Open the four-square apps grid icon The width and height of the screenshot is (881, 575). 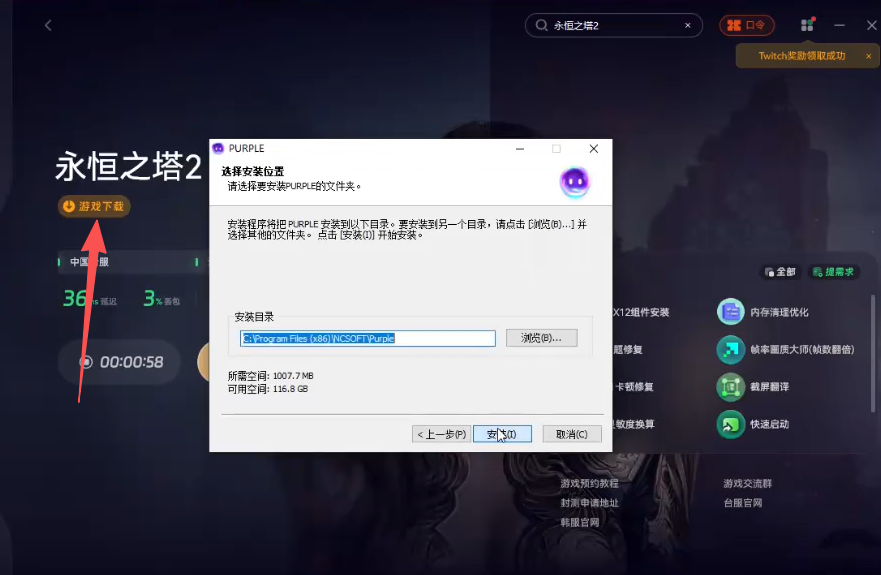(808, 25)
